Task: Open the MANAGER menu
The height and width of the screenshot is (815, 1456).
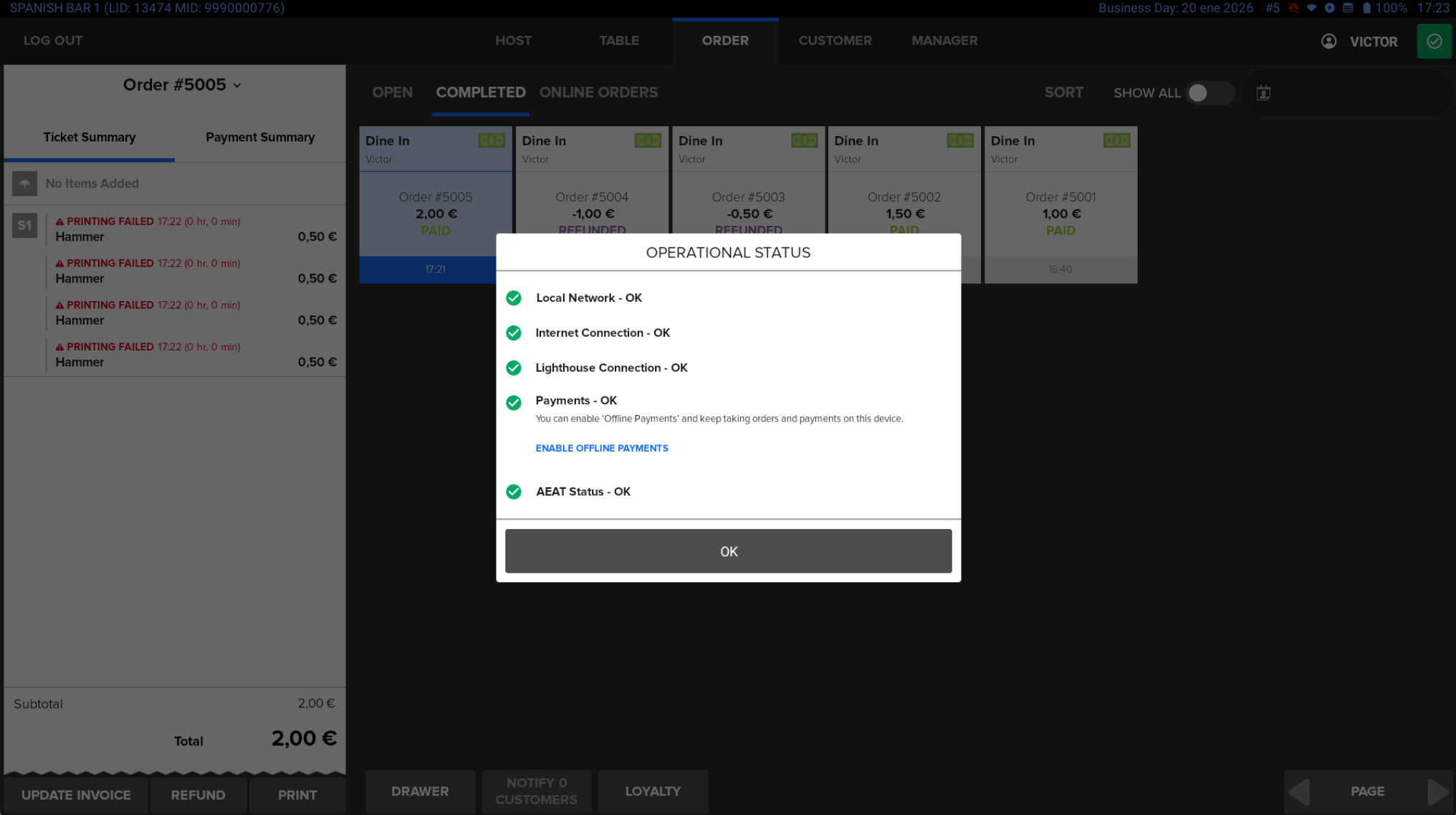Action: 944,41
